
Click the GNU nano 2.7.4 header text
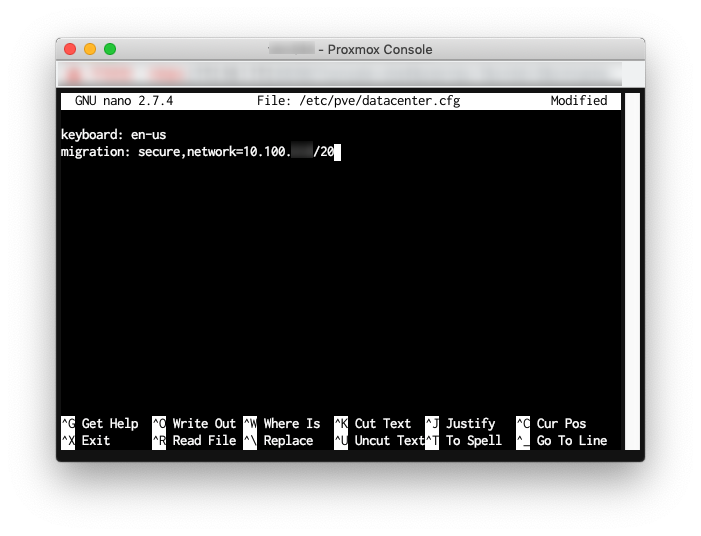click(124, 101)
